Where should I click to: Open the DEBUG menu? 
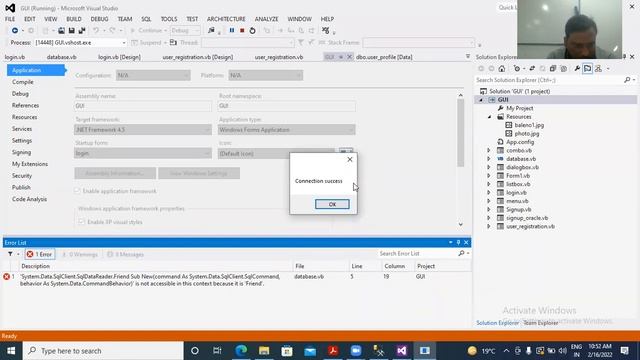click(x=99, y=19)
